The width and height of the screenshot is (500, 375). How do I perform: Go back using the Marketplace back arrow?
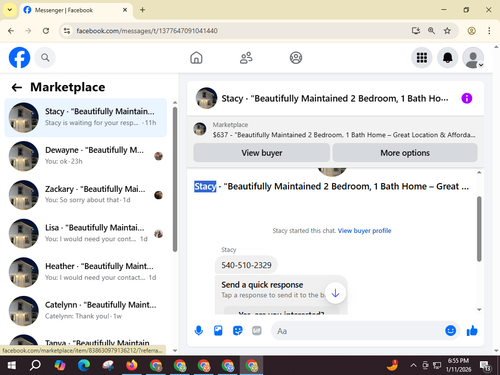(x=17, y=88)
